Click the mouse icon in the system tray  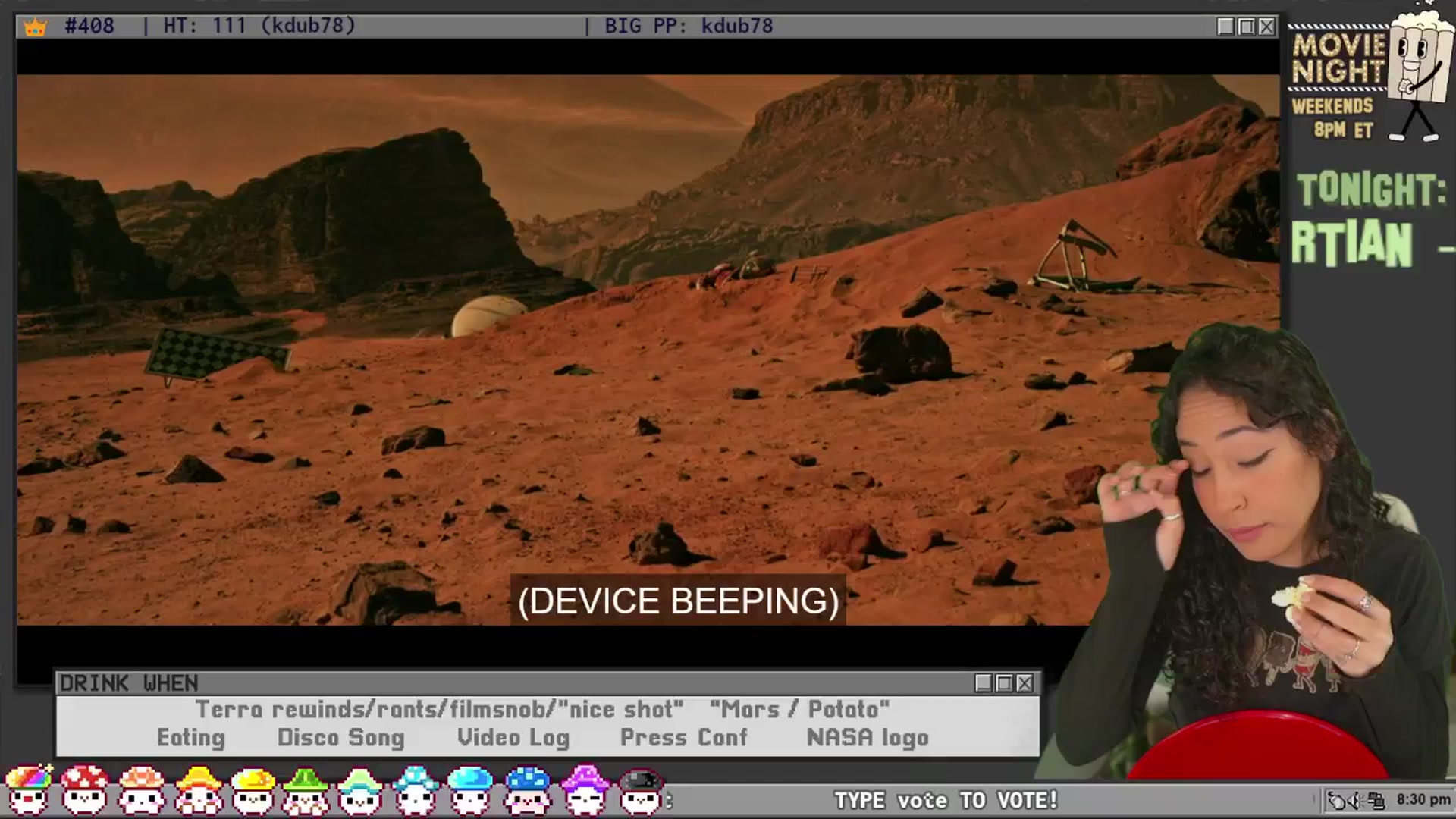click(x=1338, y=800)
